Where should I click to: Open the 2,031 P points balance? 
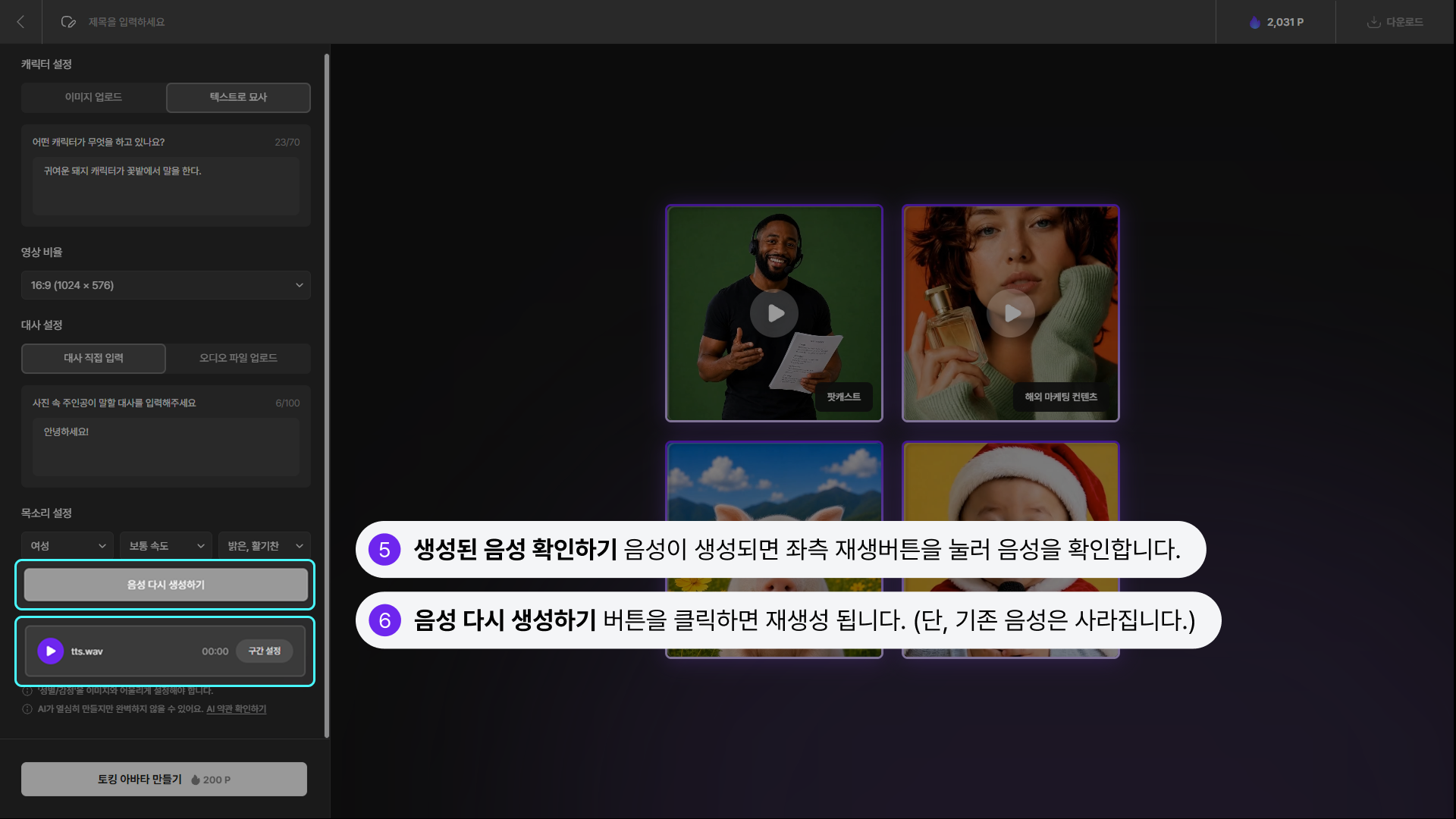pos(1276,22)
